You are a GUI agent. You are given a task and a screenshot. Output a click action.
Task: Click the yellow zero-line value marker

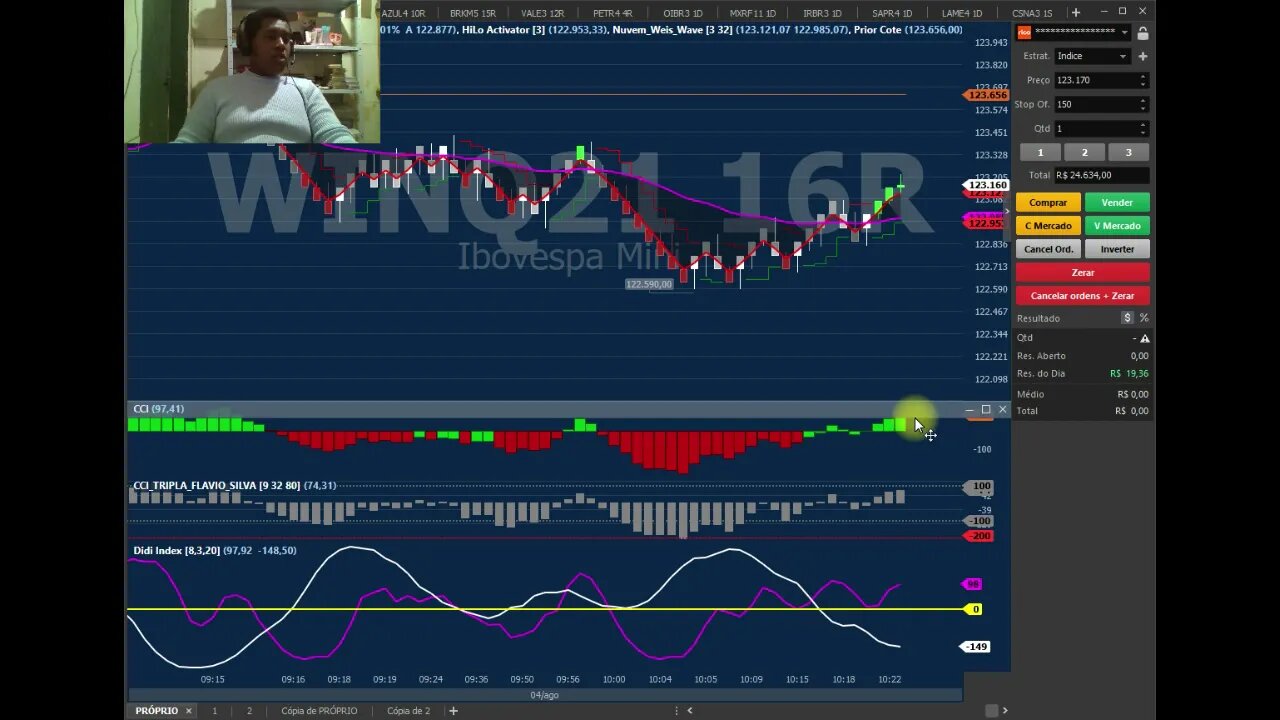point(975,609)
